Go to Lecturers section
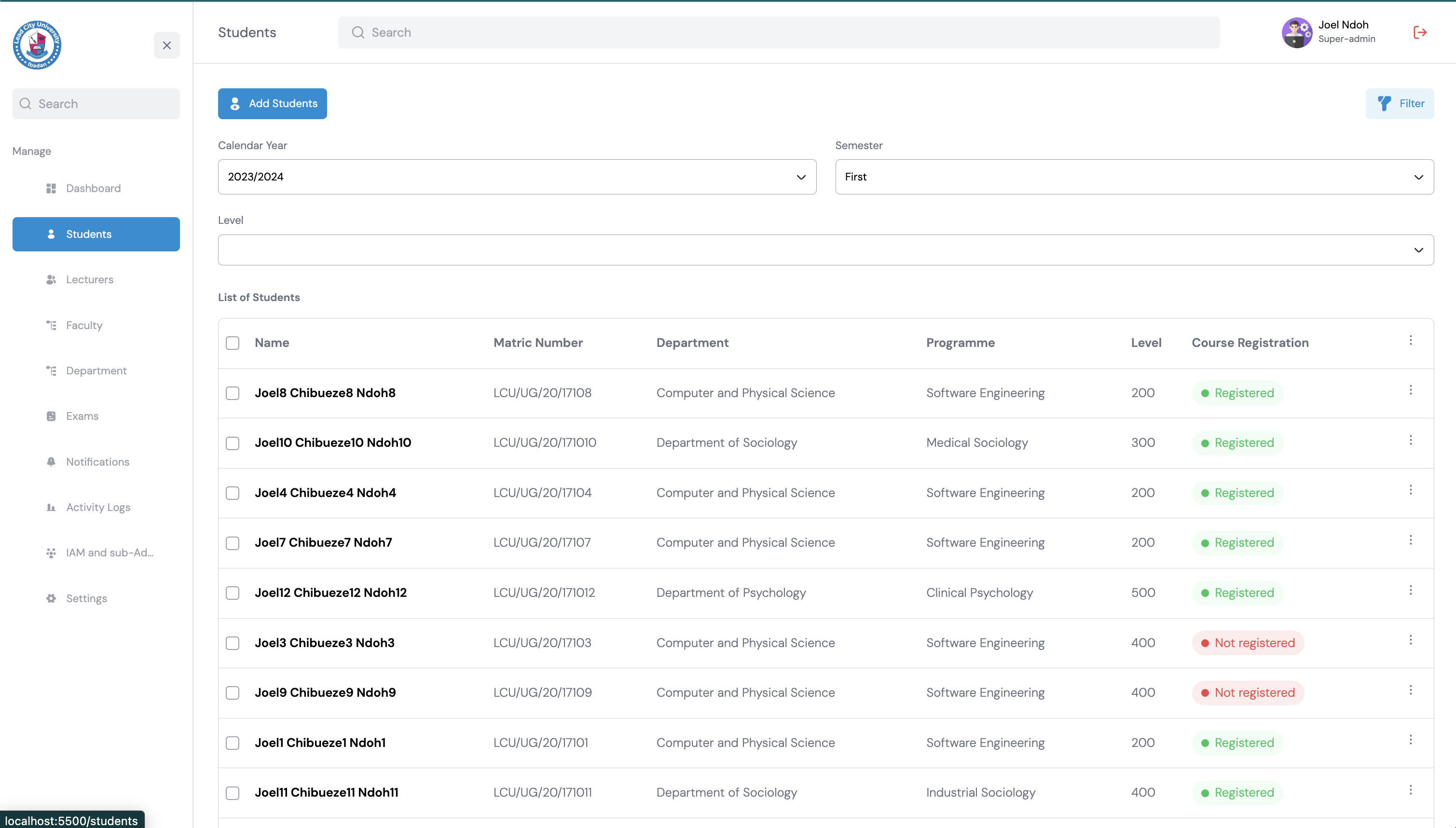Screen dimensions: 1456x828 tap(96, 280)
